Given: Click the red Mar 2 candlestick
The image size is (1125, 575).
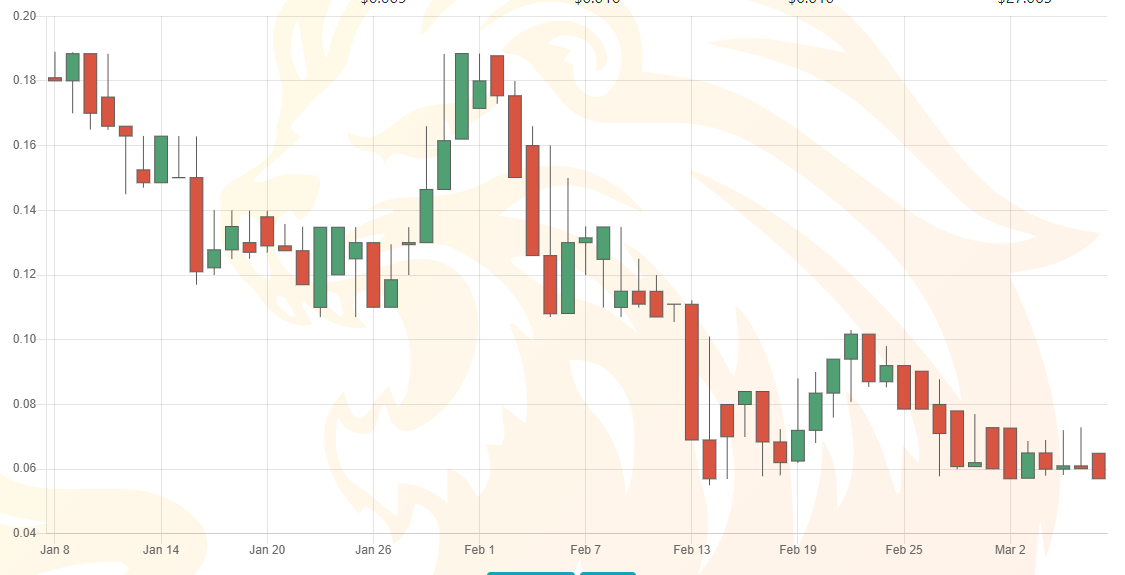Looking at the screenshot, I should pyautogui.click(x=1010, y=453).
